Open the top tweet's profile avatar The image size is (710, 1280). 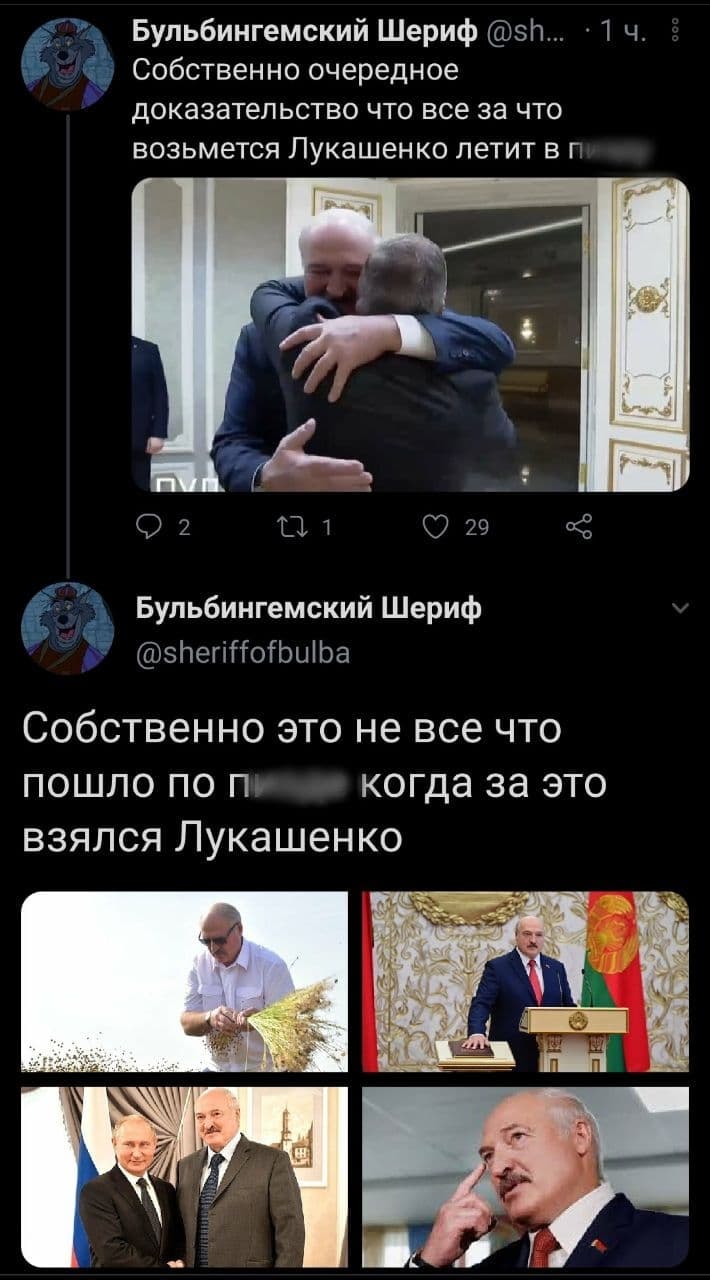click(x=68, y=64)
